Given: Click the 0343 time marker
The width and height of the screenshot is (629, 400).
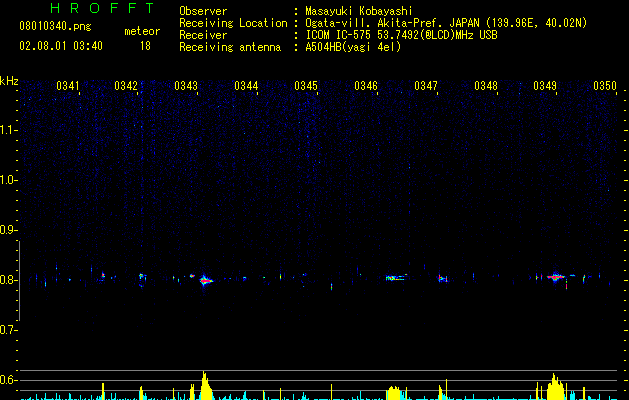Looking at the screenshot, I should pos(186,86).
